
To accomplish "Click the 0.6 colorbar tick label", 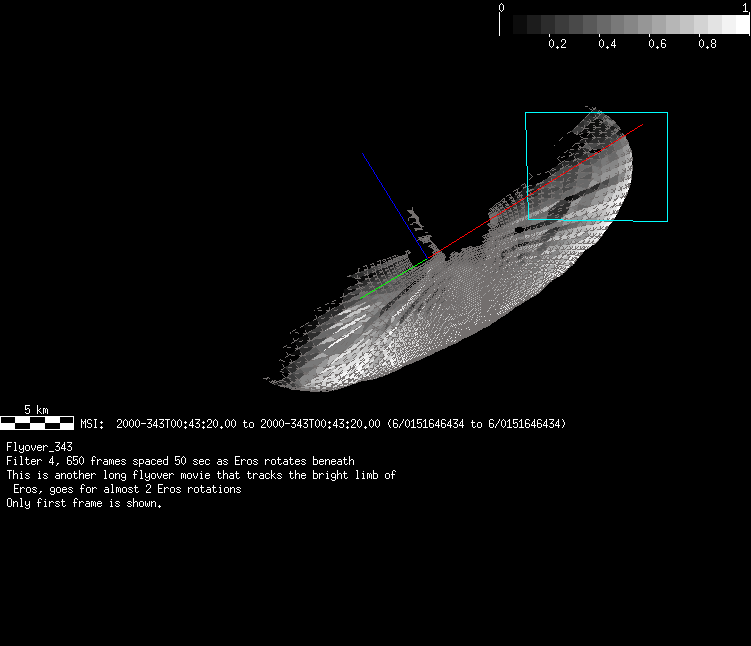I will [657, 45].
